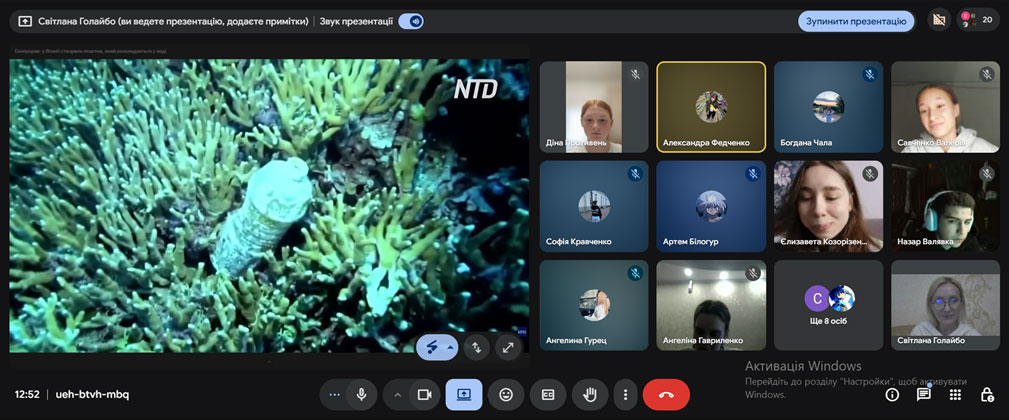The width and height of the screenshot is (1009, 420).
Task: Leave the call with red hang-up button
Action: click(666, 394)
